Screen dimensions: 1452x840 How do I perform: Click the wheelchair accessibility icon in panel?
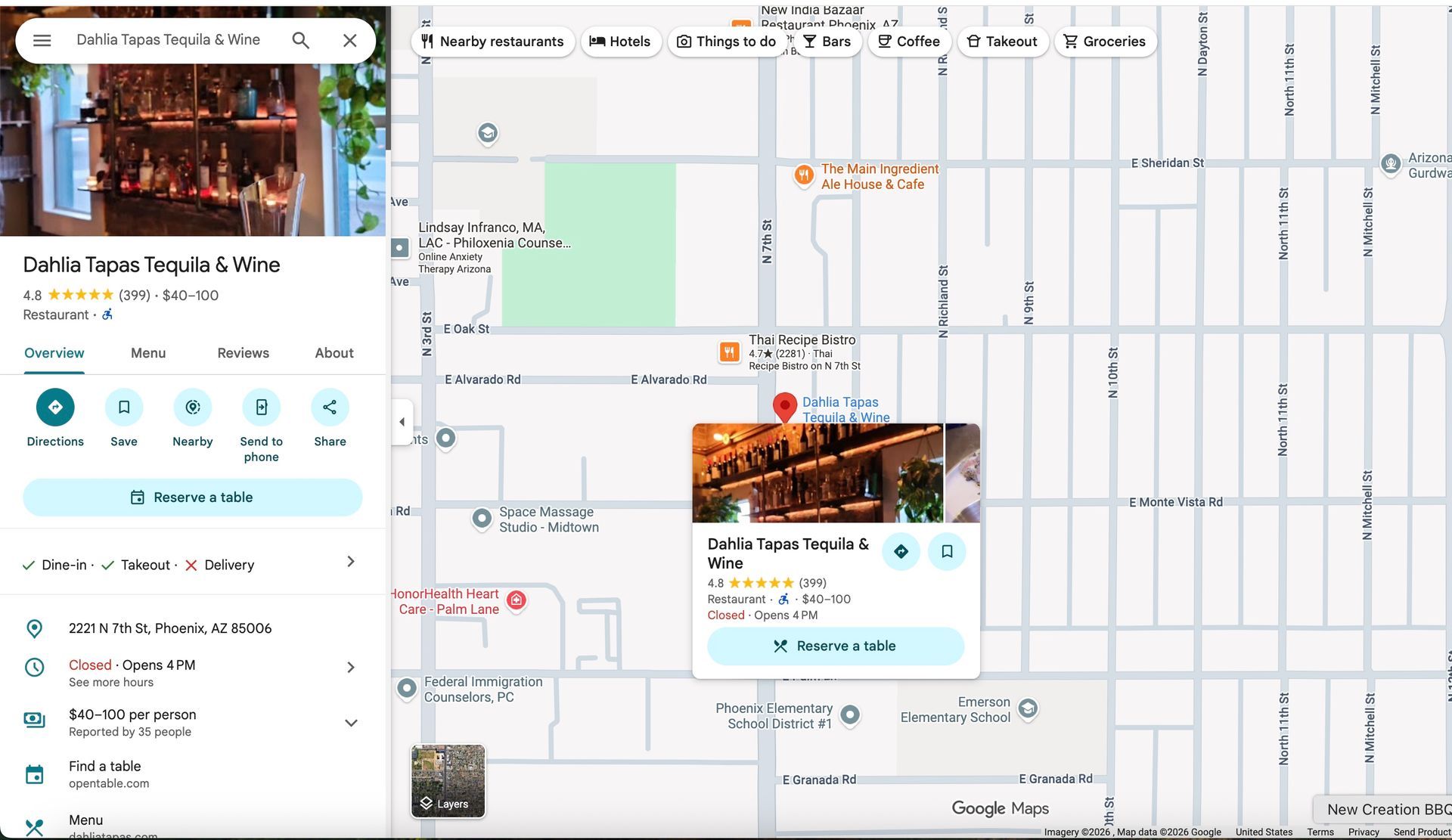pos(107,315)
